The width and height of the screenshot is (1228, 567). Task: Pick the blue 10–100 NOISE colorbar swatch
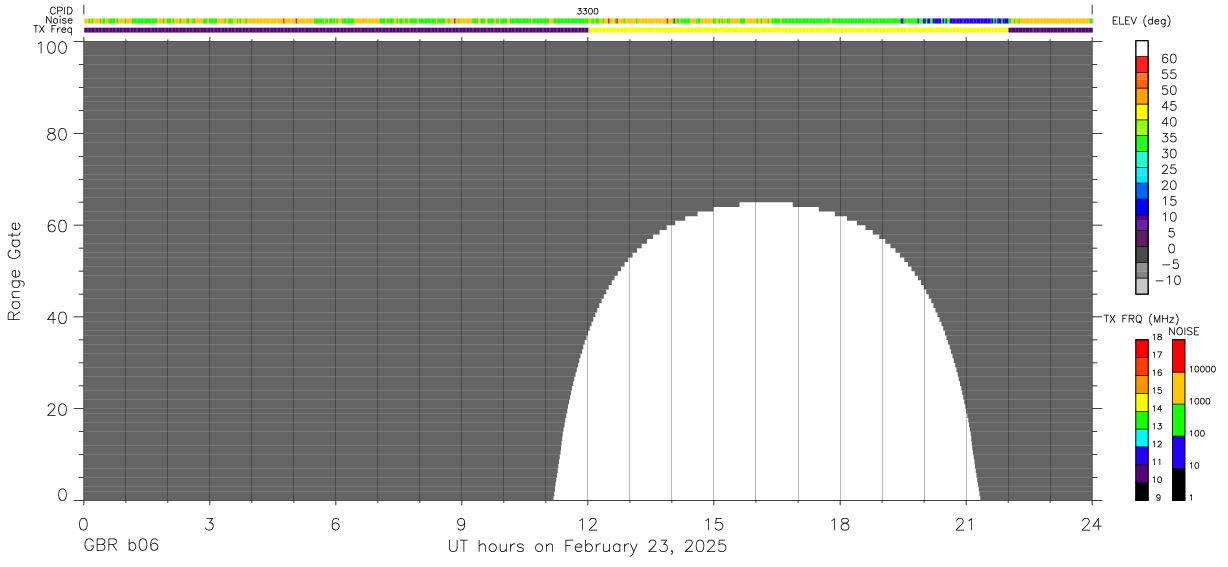1178,452
